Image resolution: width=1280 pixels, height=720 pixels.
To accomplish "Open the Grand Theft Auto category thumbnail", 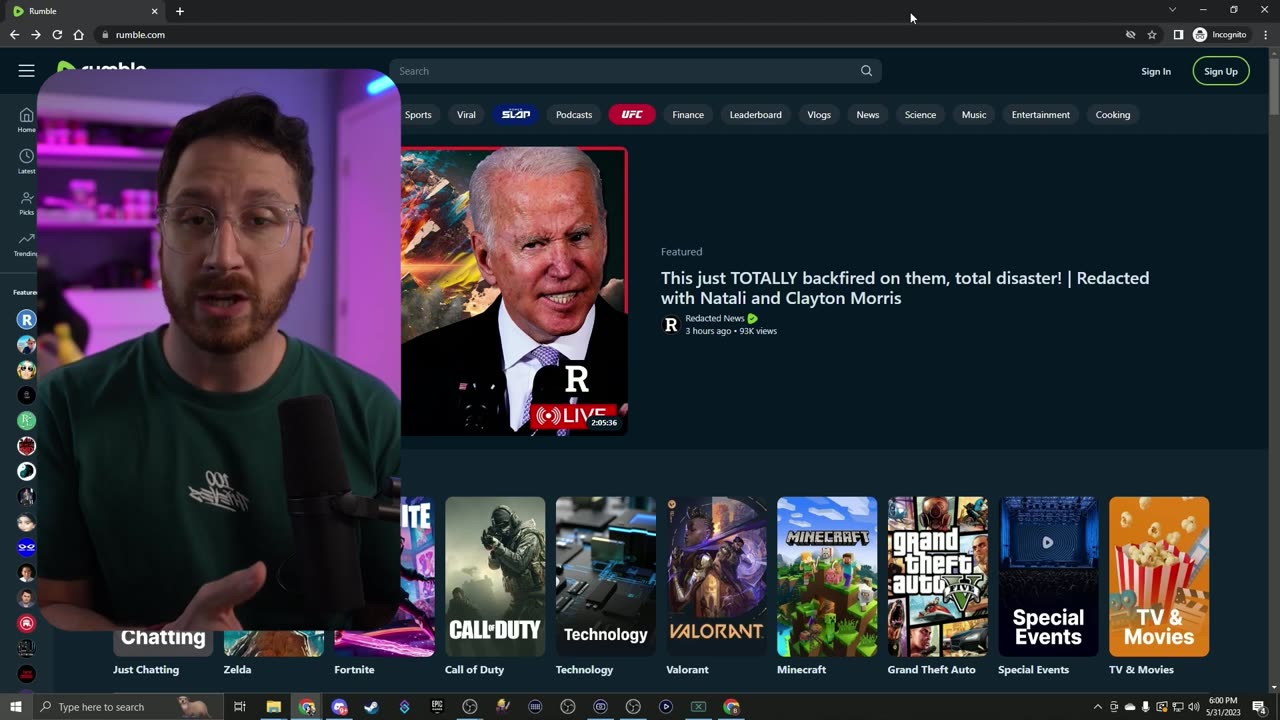I will point(938,576).
